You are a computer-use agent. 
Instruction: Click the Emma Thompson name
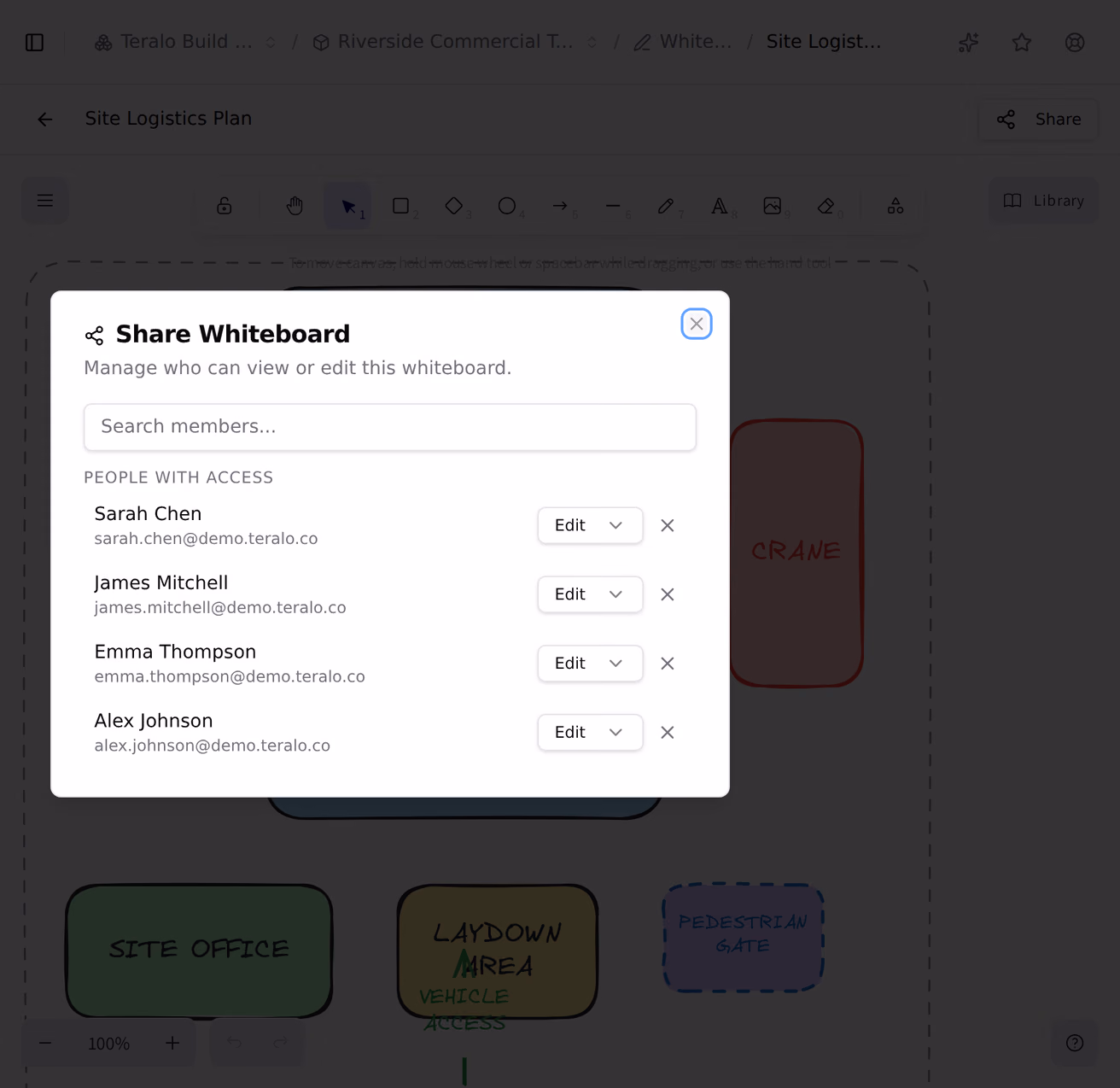pyautogui.click(x=175, y=652)
